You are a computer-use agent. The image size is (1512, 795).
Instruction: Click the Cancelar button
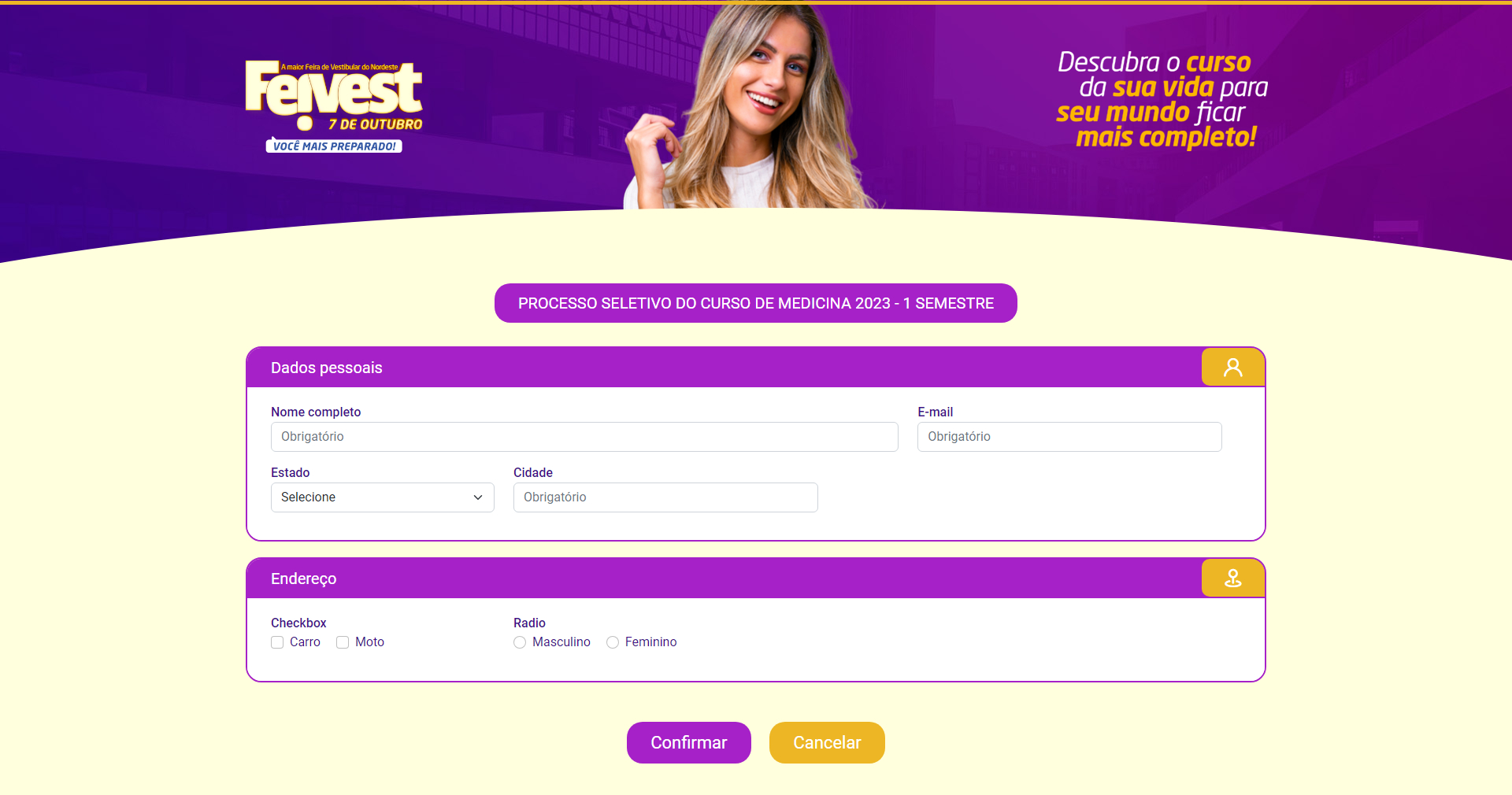827,742
